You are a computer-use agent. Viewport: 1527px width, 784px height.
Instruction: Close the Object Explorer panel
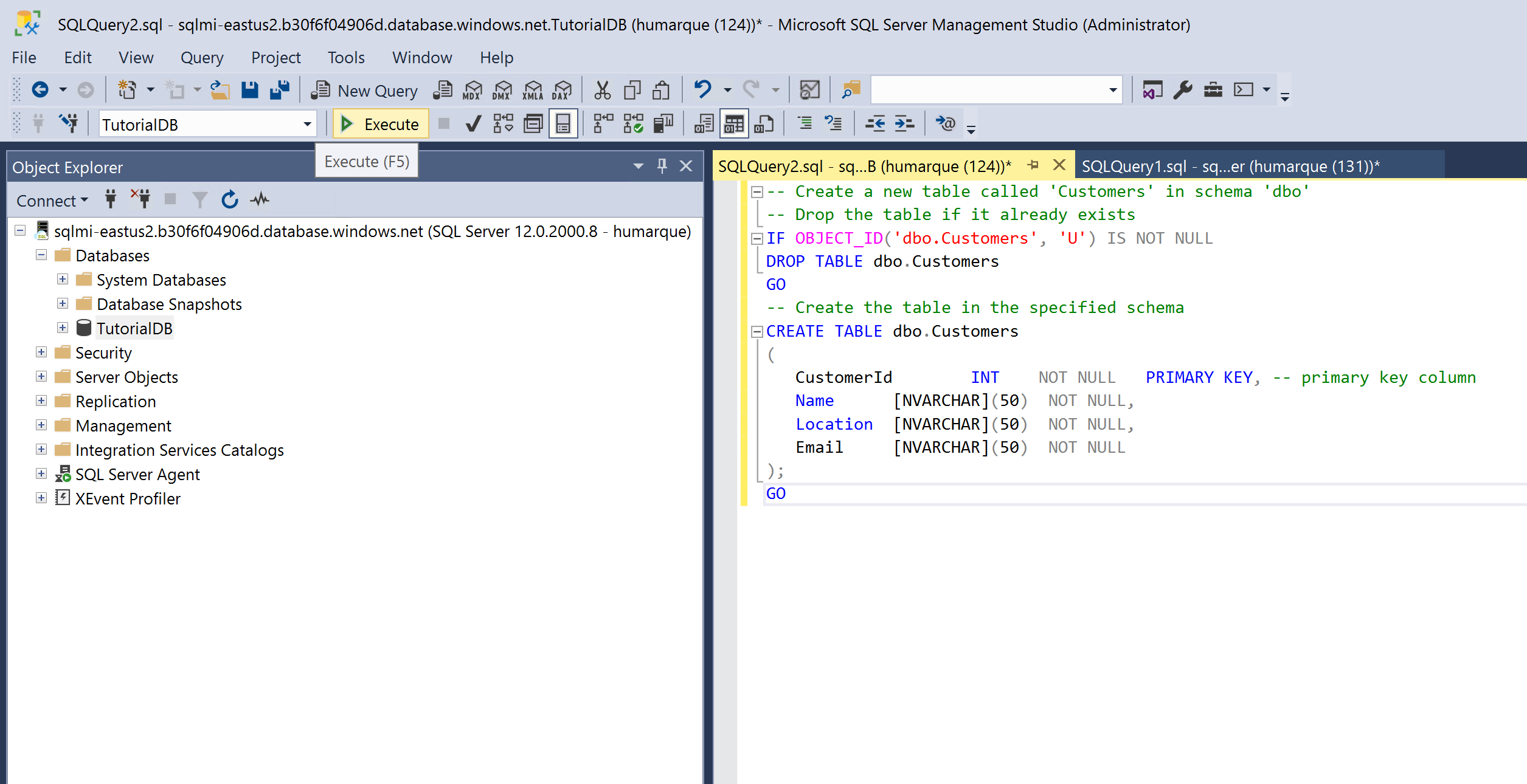point(686,166)
